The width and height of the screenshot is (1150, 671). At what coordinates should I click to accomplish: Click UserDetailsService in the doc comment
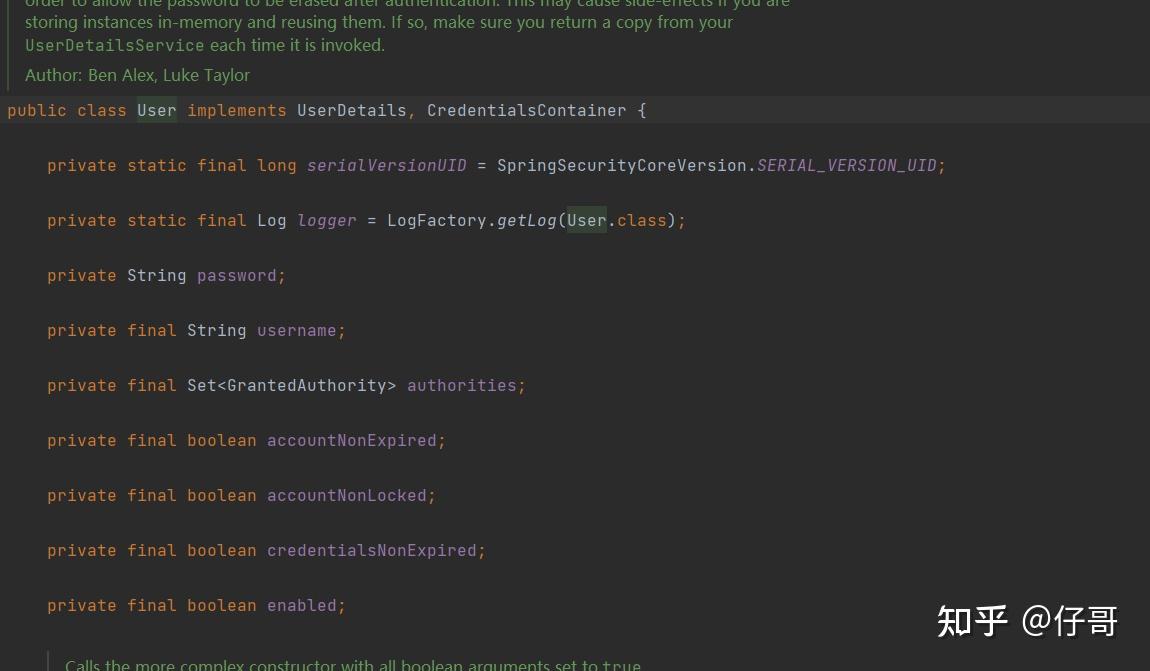(x=114, y=45)
